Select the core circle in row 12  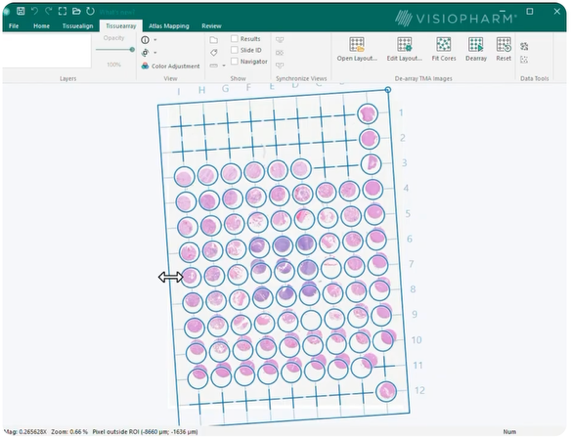(386, 392)
